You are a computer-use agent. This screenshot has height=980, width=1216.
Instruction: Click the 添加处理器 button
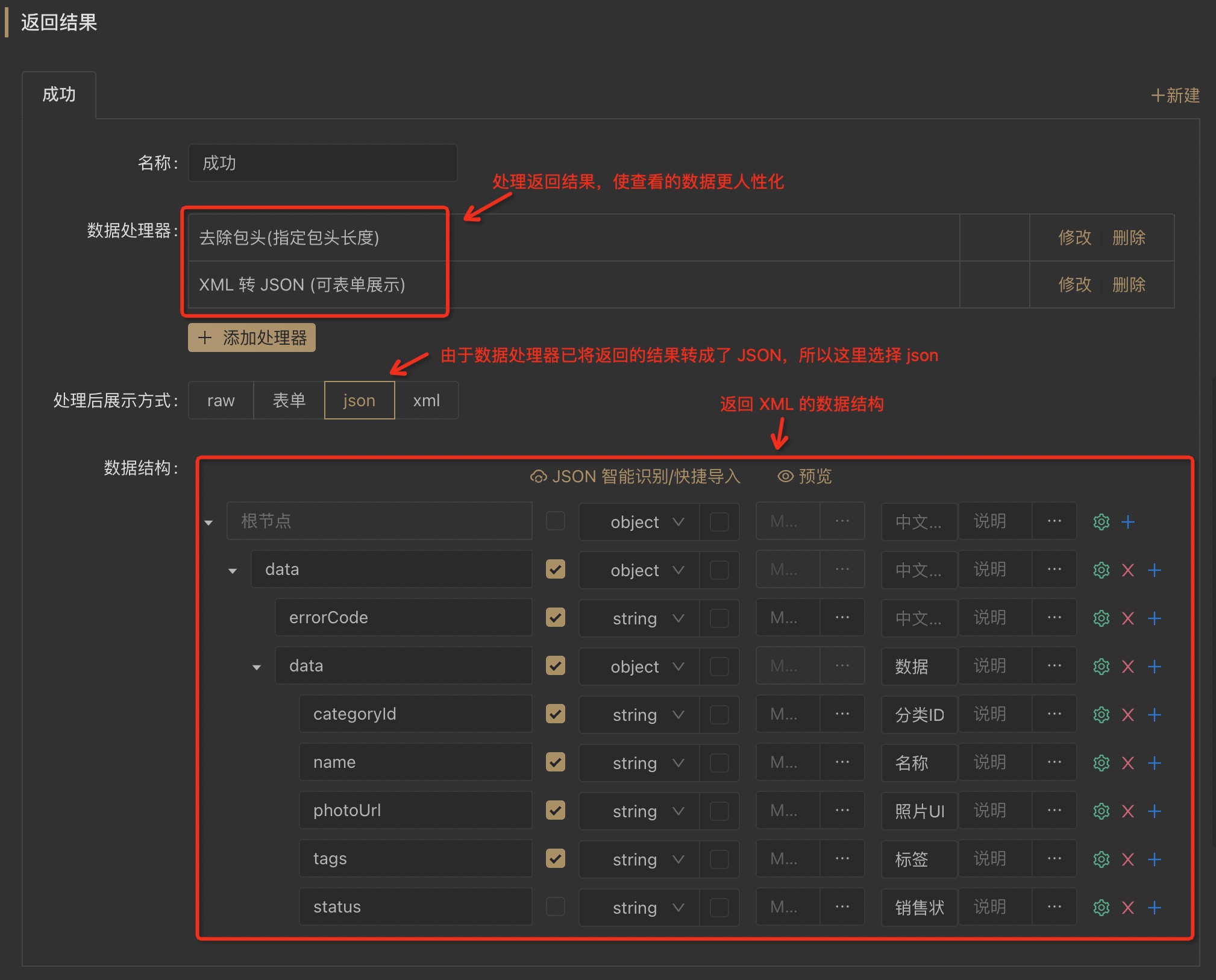click(x=252, y=338)
